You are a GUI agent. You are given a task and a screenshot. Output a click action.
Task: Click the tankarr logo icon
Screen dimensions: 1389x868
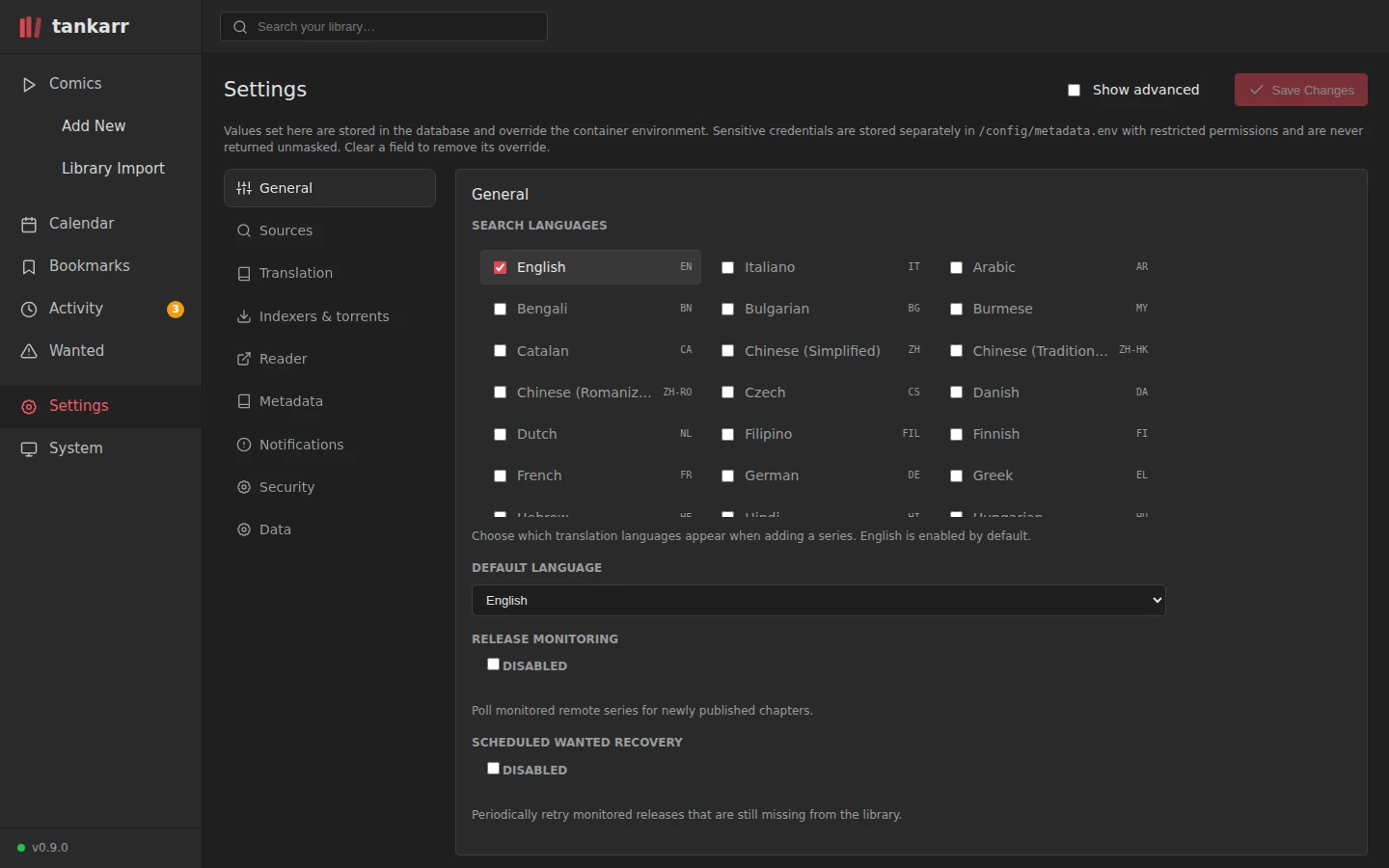click(30, 27)
